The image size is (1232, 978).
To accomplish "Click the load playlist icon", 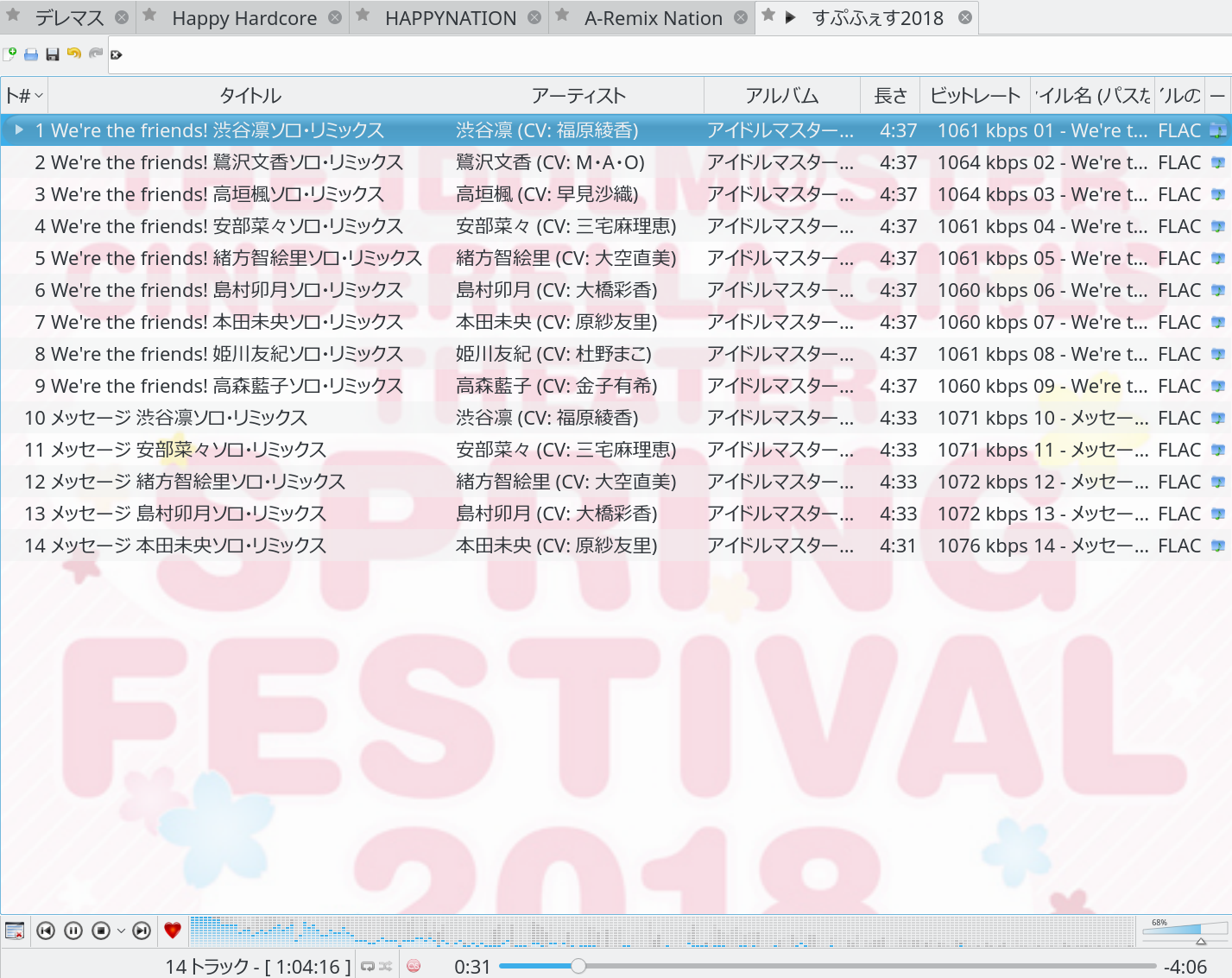I will (31, 54).
